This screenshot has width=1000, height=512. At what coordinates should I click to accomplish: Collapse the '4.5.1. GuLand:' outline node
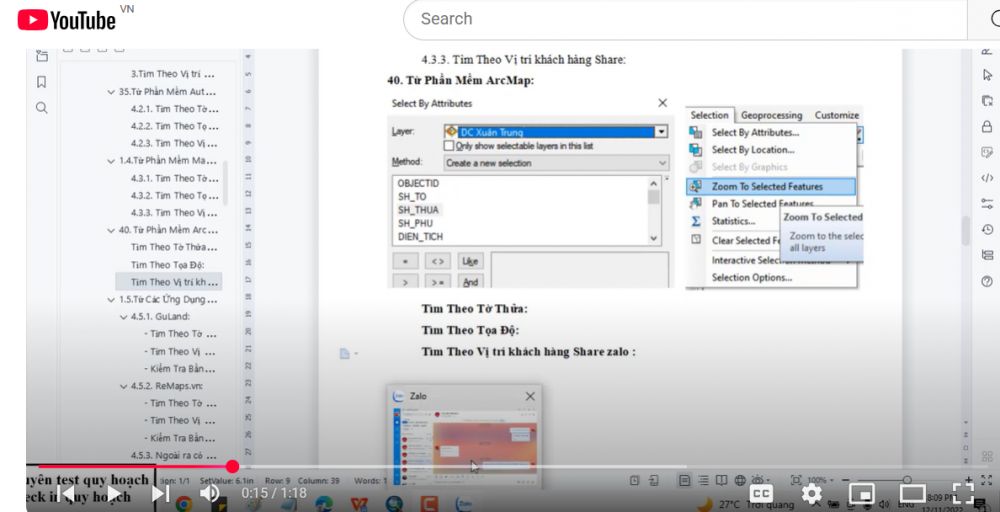click(x=123, y=316)
